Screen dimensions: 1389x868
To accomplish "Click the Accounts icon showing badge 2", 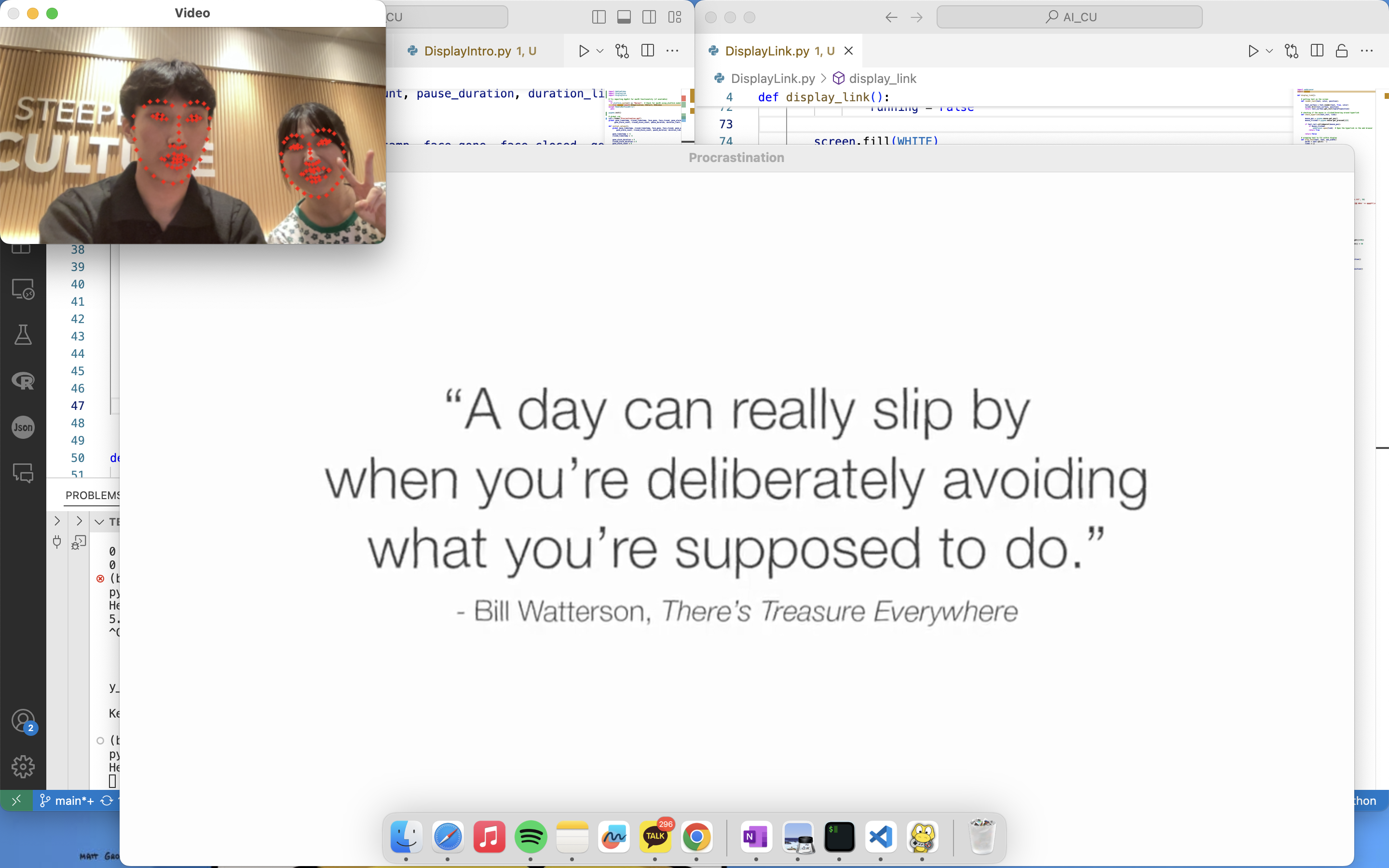I will pyautogui.click(x=23, y=721).
